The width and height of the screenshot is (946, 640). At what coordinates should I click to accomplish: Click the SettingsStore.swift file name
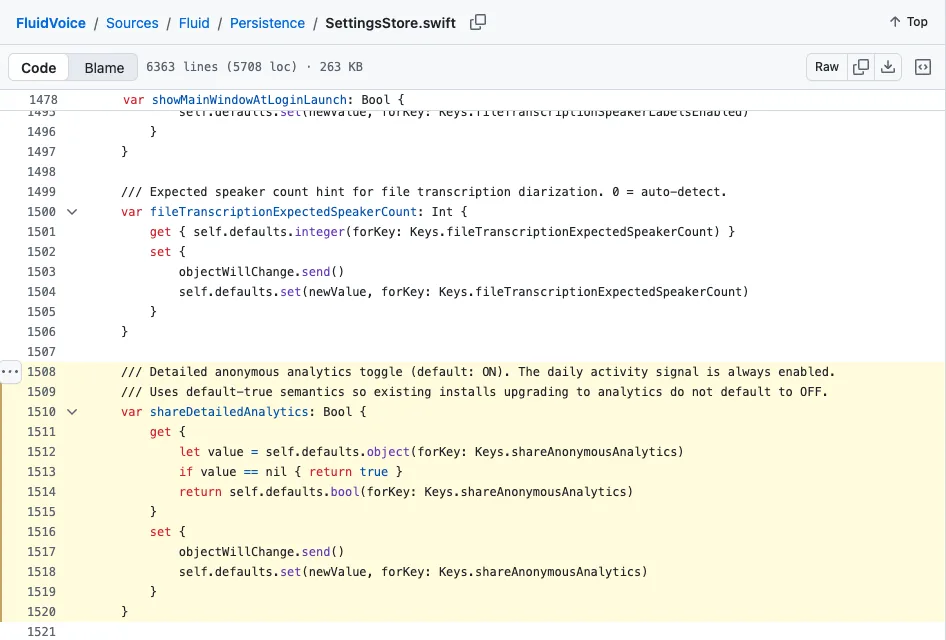tap(390, 23)
